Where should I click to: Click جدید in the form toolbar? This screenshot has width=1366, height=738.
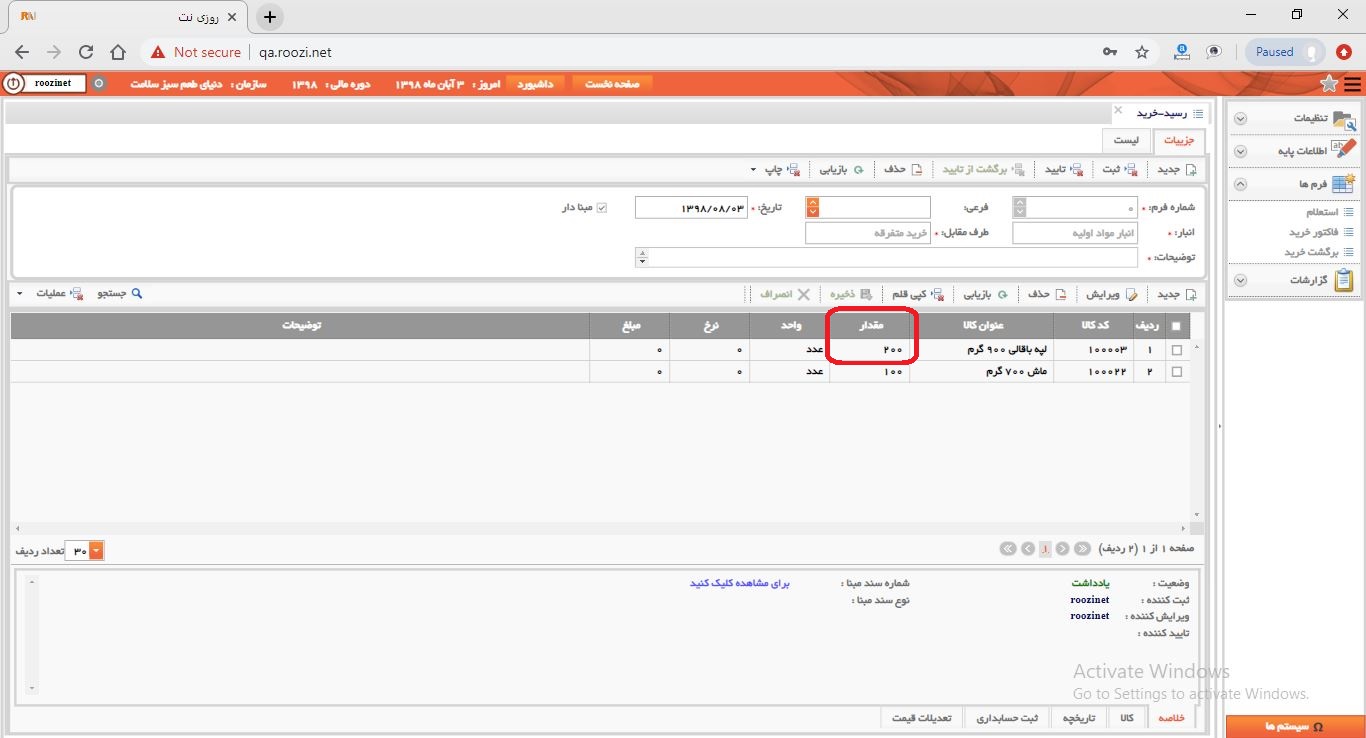point(1176,170)
